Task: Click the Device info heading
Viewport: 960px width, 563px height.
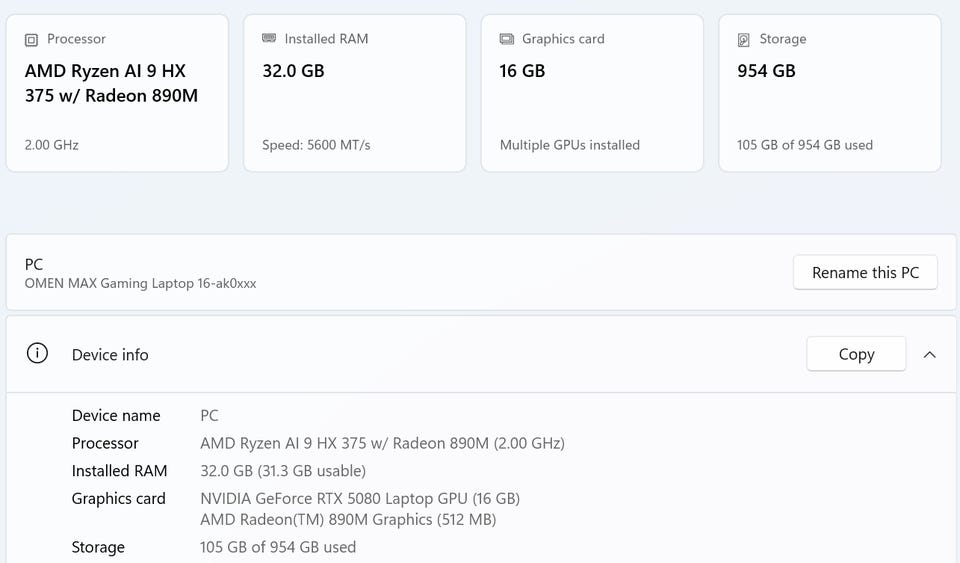Action: [x=110, y=355]
